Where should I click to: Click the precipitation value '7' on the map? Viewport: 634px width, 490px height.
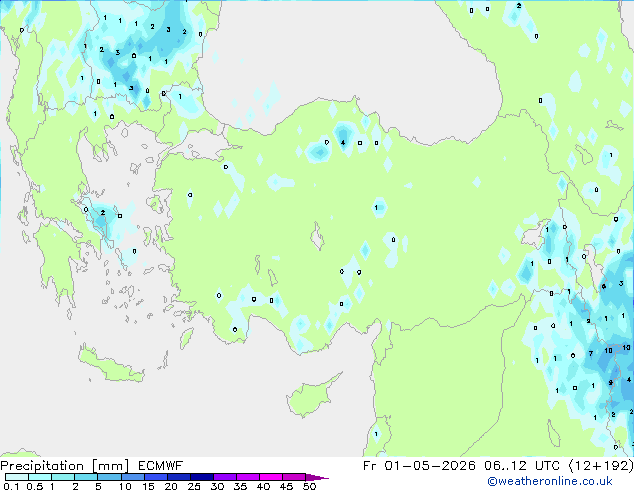pyautogui.click(x=591, y=354)
